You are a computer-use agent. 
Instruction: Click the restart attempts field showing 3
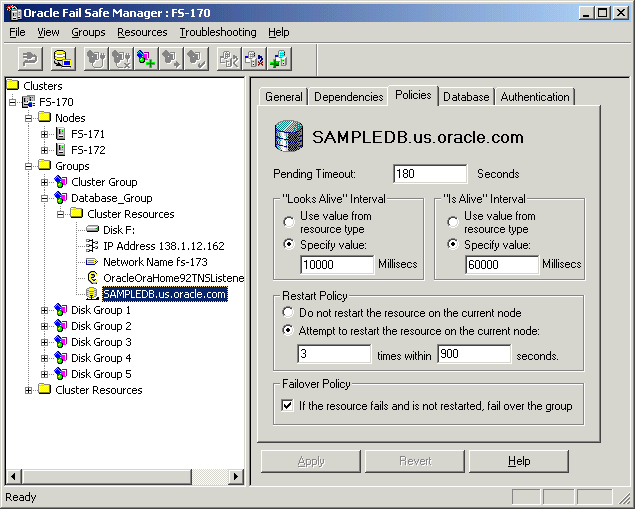[334, 354]
